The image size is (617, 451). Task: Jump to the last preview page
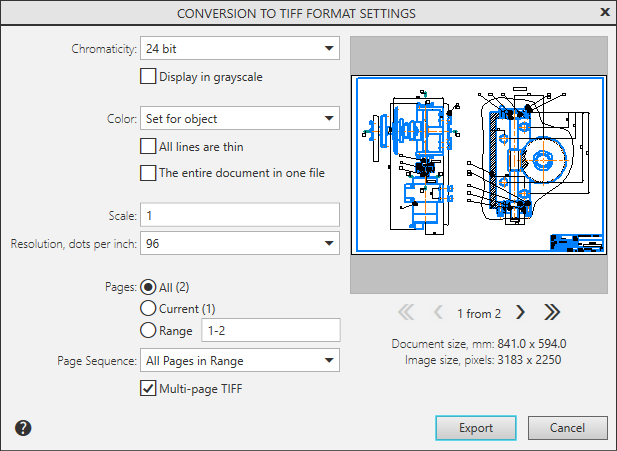tap(551, 312)
